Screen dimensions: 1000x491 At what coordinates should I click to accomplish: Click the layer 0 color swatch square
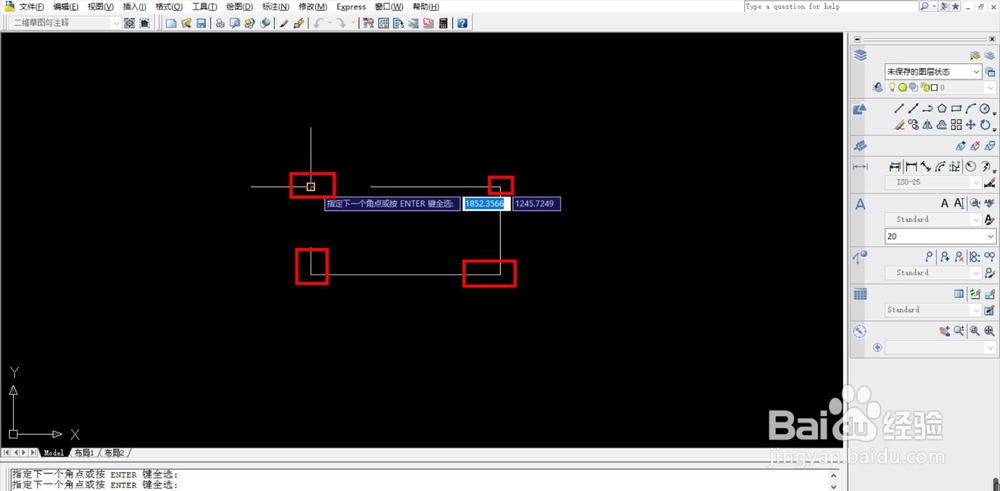click(934, 87)
